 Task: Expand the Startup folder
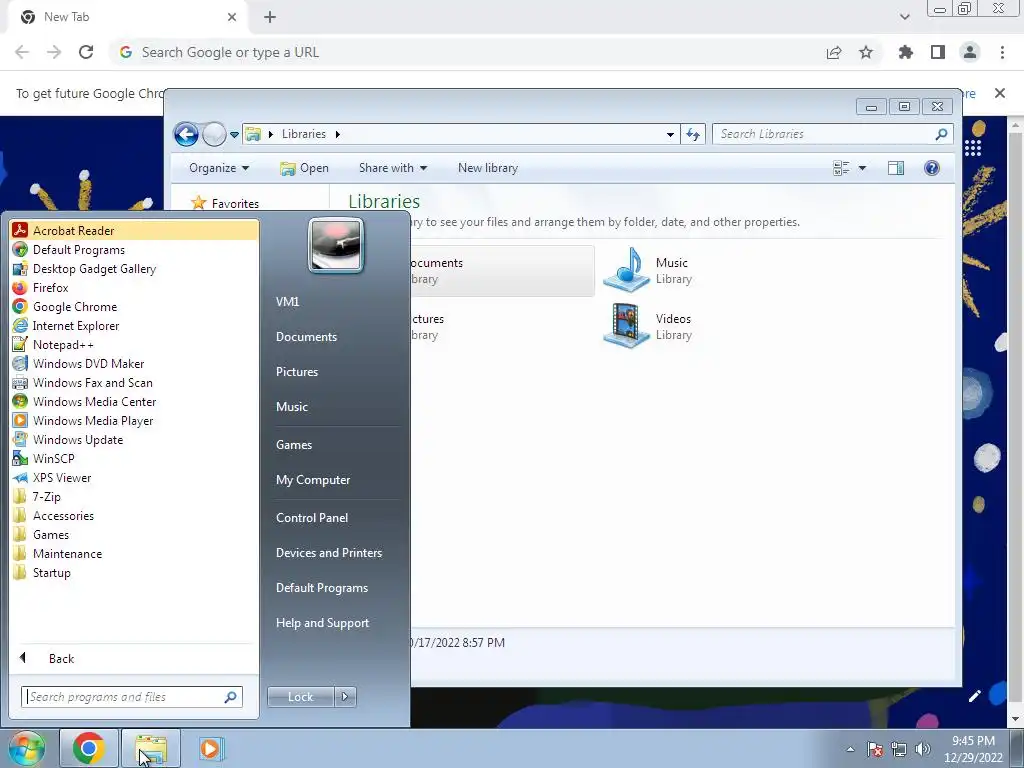click(x=134, y=572)
